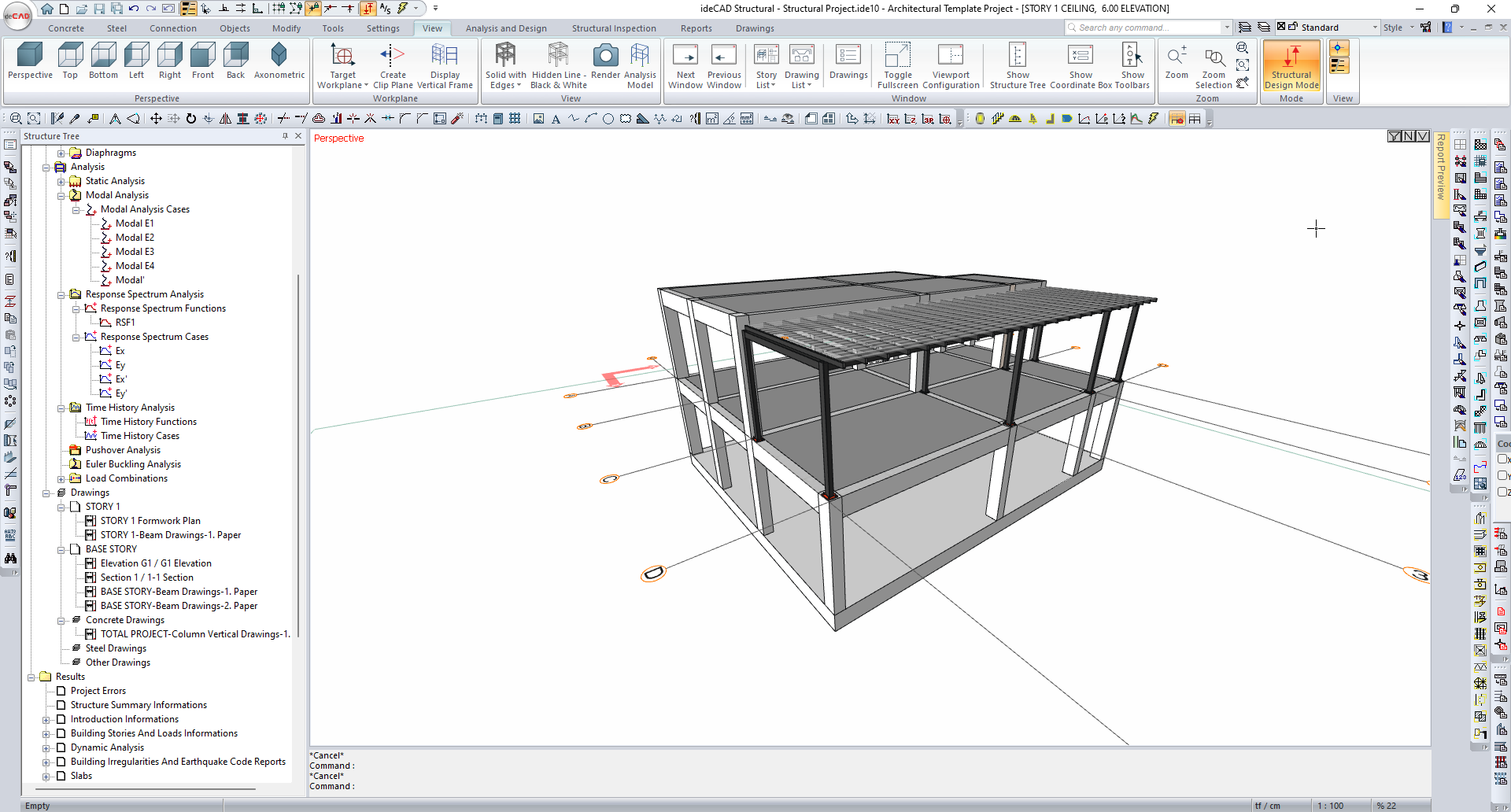This screenshot has height=812, width=1511.
Task: Open the Standard layer dropdown
Action: coord(1374,28)
